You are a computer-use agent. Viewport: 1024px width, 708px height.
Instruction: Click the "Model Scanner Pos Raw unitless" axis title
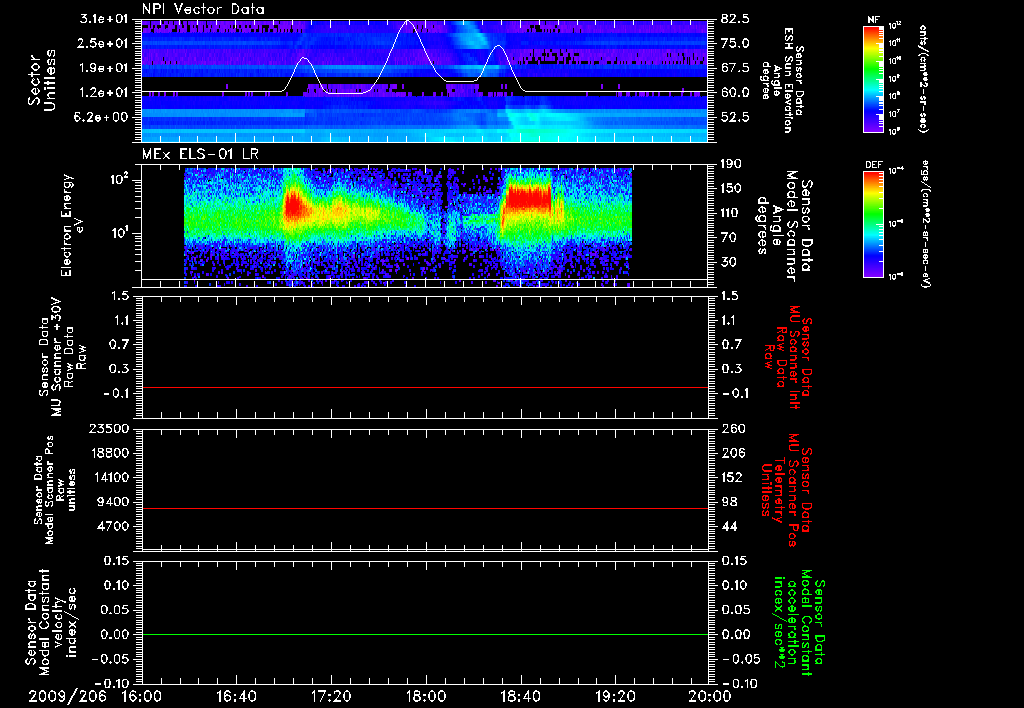pyautogui.click(x=55, y=490)
